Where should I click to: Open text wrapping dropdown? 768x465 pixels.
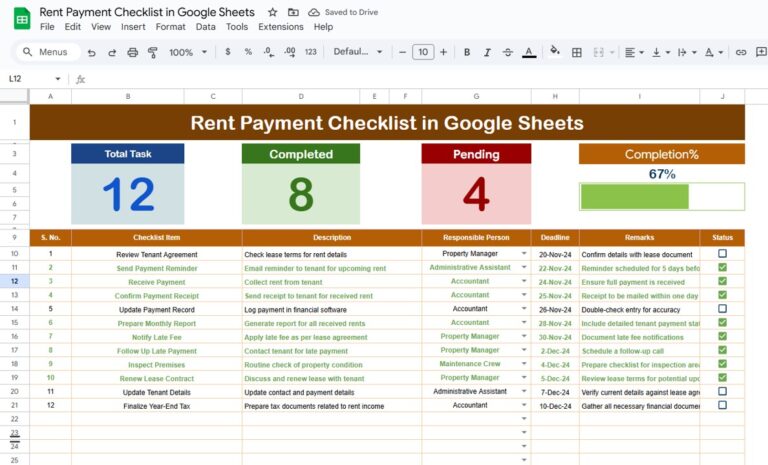coord(687,52)
